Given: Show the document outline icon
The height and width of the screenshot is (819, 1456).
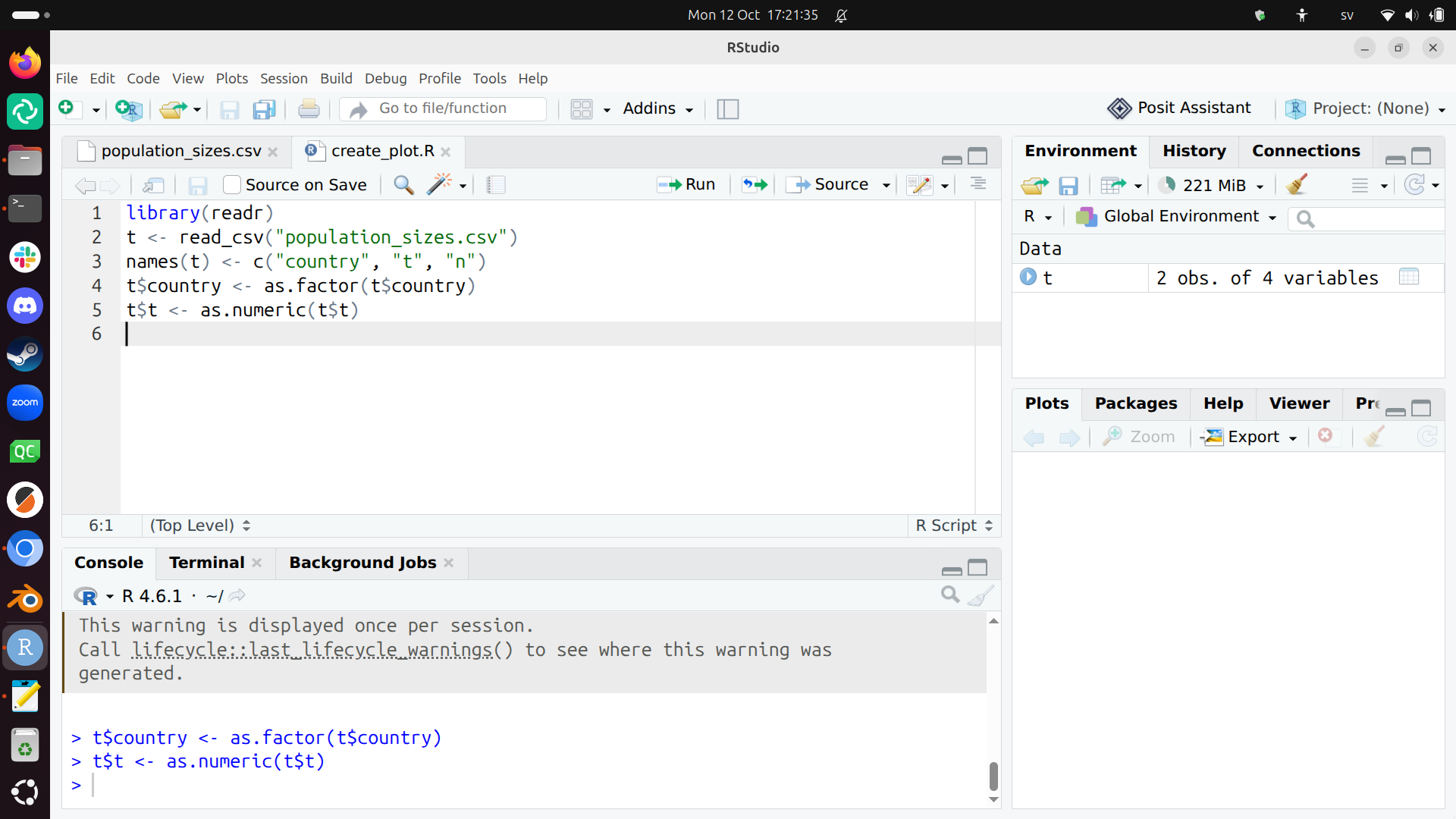Looking at the screenshot, I should point(978,184).
